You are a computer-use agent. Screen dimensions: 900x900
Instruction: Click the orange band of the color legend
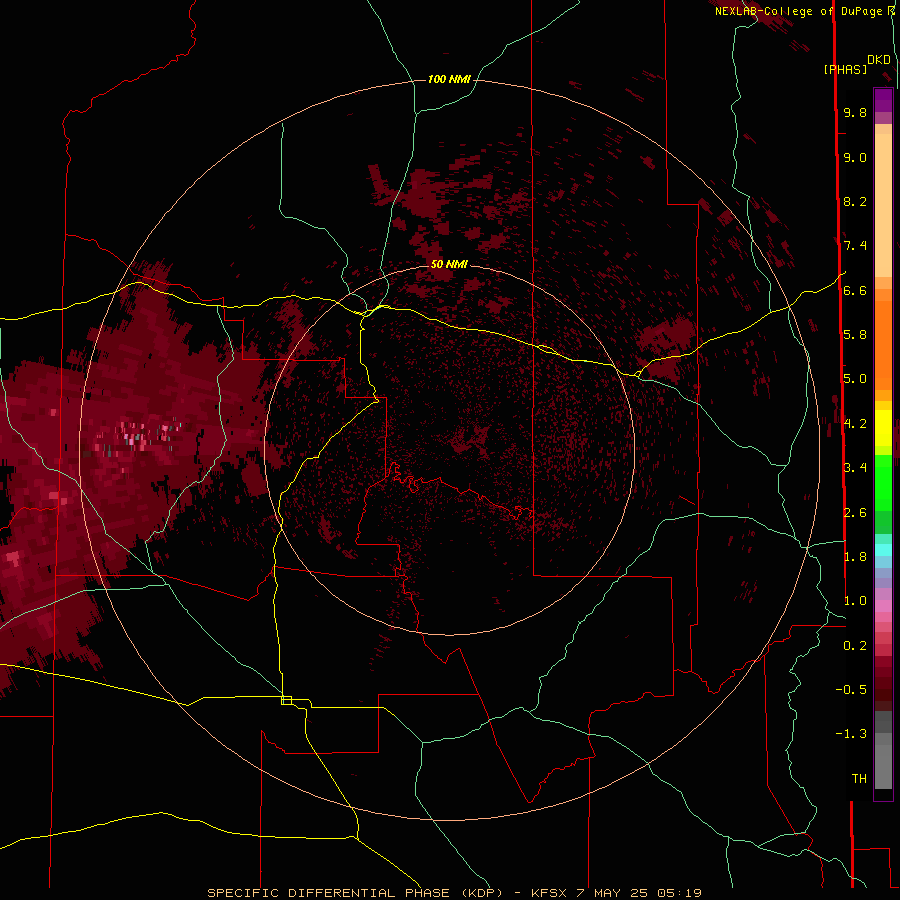pyautogui.click(x=883, y=345)
